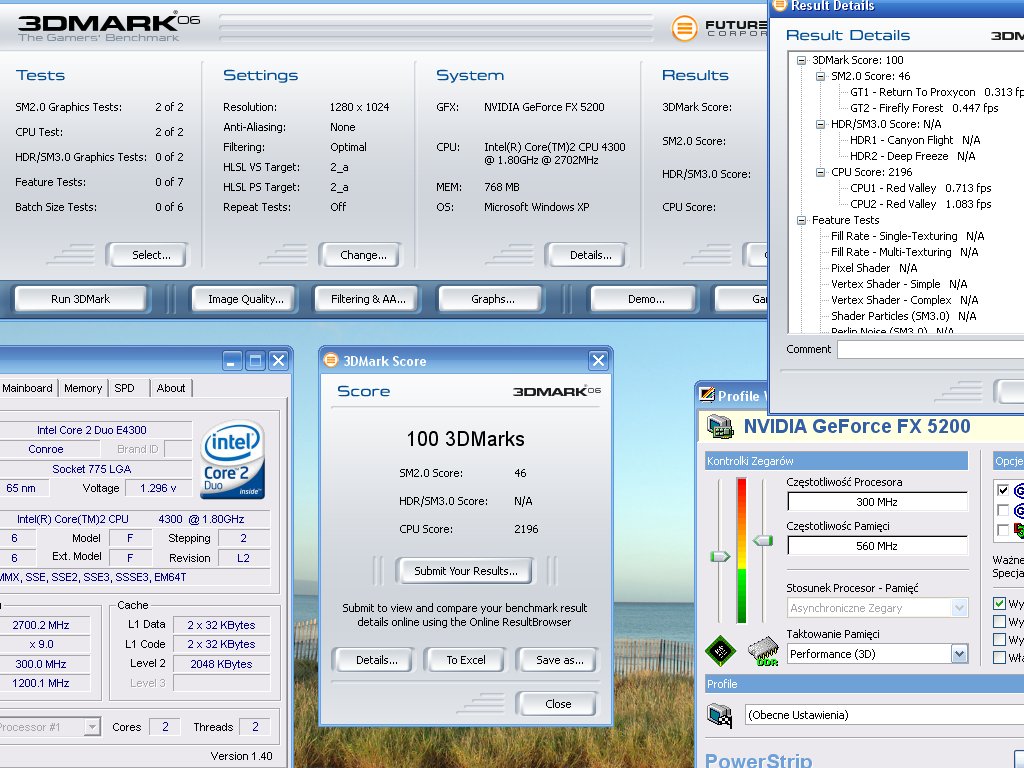
Task: Click Run 3DMark button
Action: tap(81, 299)
